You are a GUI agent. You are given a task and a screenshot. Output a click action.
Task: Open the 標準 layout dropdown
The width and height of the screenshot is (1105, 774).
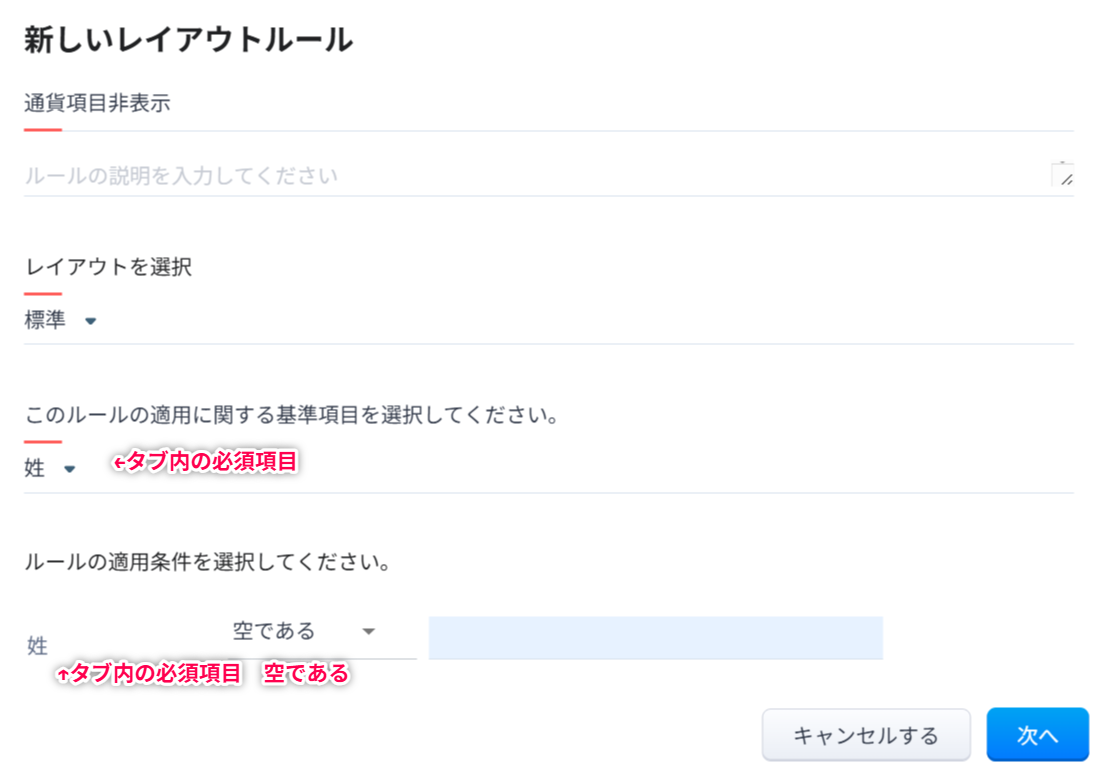60,321
